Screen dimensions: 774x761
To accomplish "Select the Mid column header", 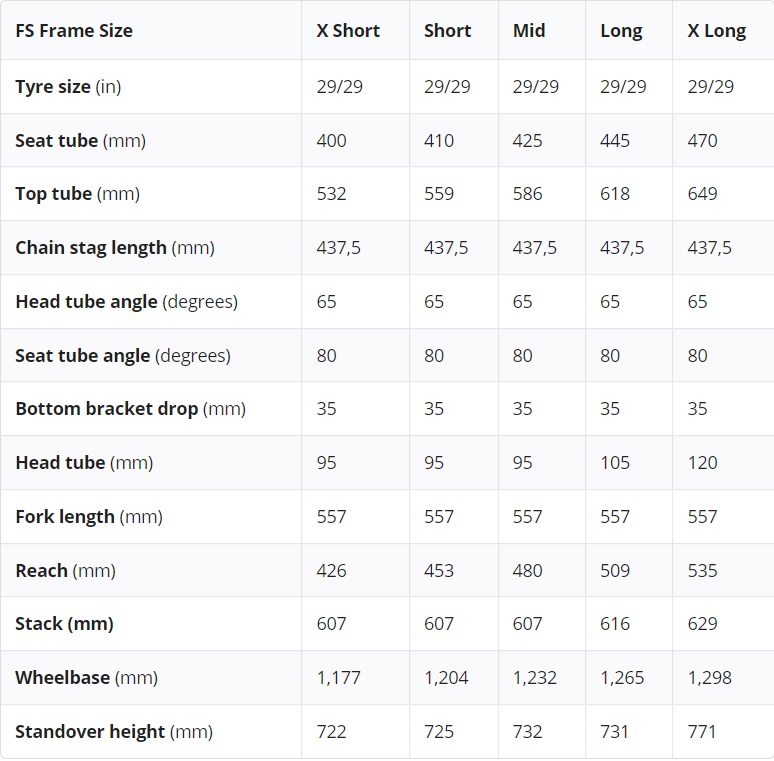I will [x=529, y=31].
